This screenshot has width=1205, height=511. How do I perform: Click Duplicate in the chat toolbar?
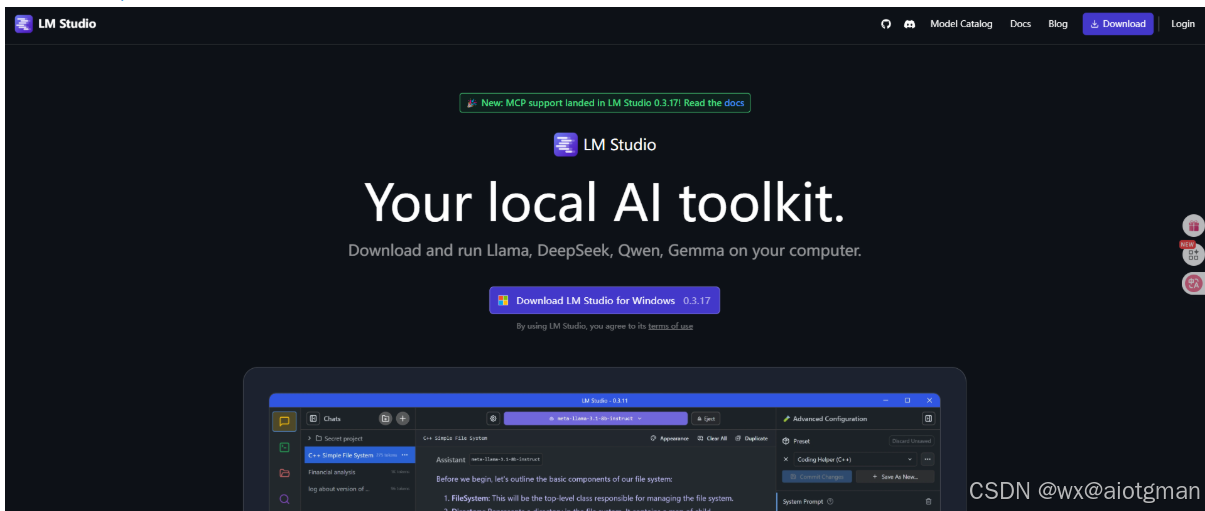[x=751, y=438]
